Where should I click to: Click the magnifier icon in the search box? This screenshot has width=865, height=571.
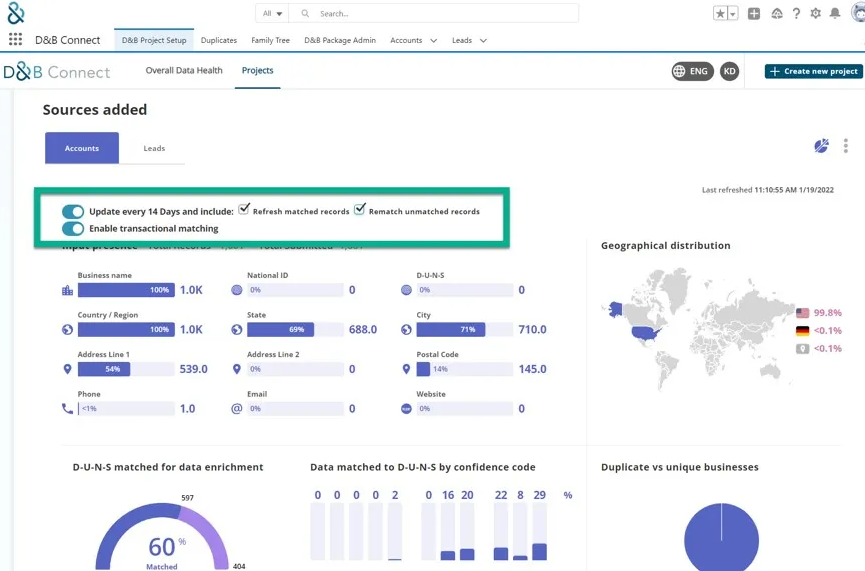(305, 13)
